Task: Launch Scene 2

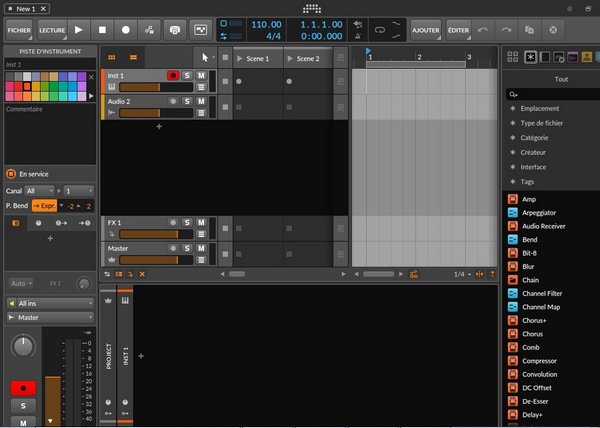Action: click(x=290, y=59)
